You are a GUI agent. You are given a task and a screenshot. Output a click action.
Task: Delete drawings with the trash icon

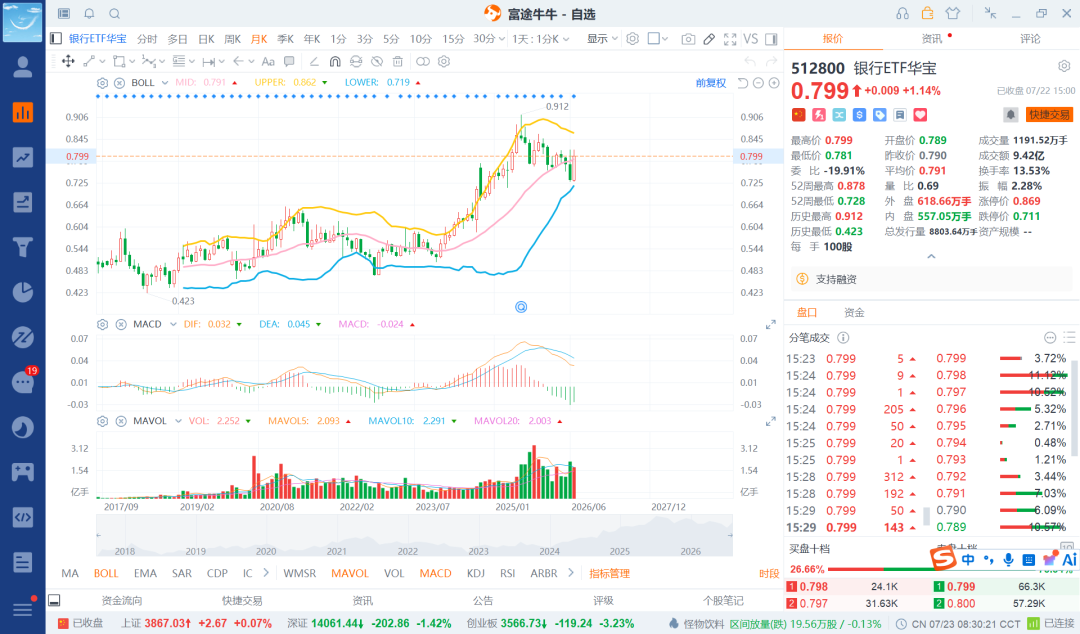397,61
